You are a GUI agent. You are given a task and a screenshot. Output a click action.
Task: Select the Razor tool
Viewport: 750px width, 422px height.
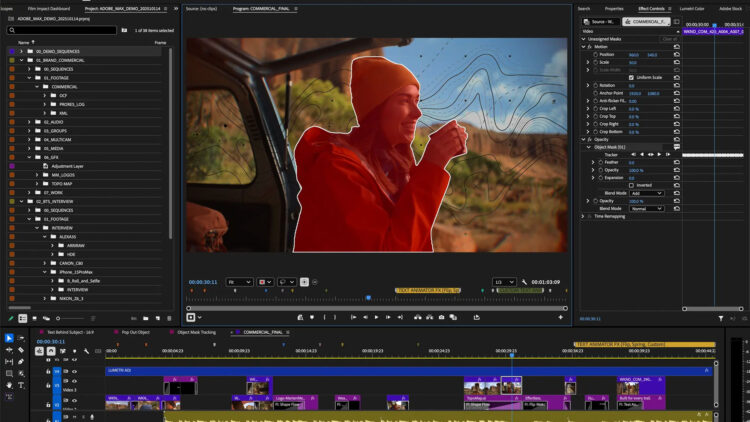pos(21,350)
